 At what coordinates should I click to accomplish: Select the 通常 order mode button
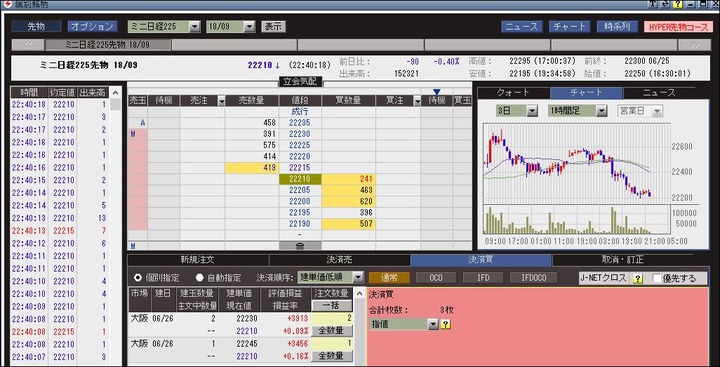(389, 277)
